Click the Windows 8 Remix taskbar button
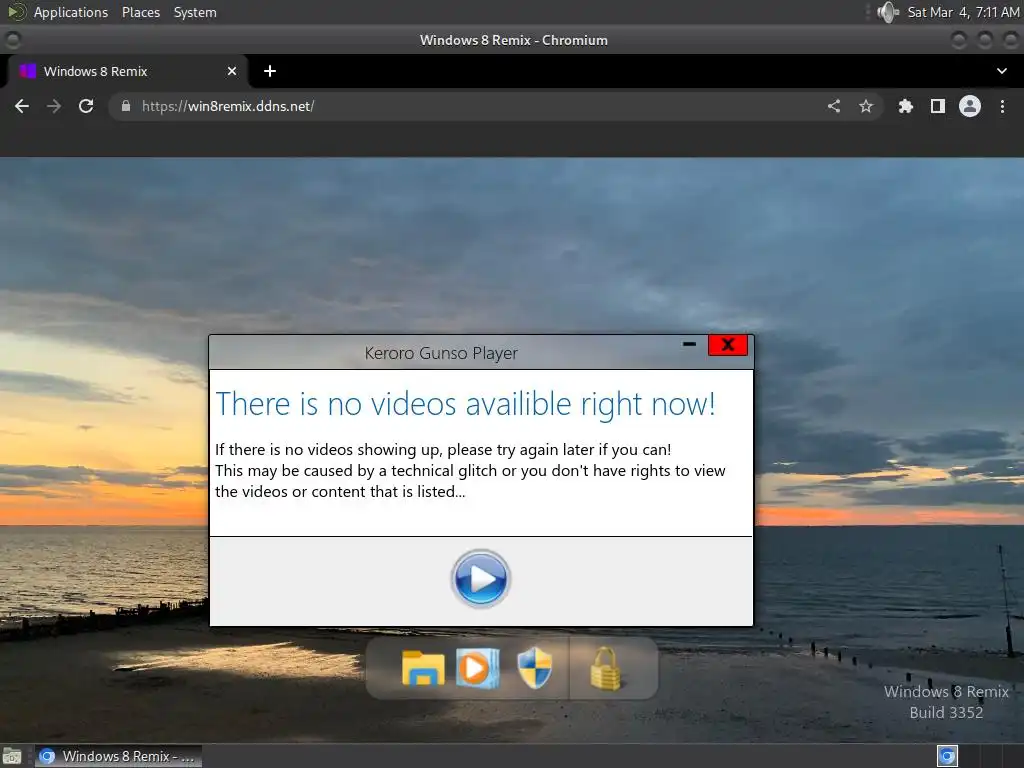The width and height of the screenshot is (1024, 768). 118,756
